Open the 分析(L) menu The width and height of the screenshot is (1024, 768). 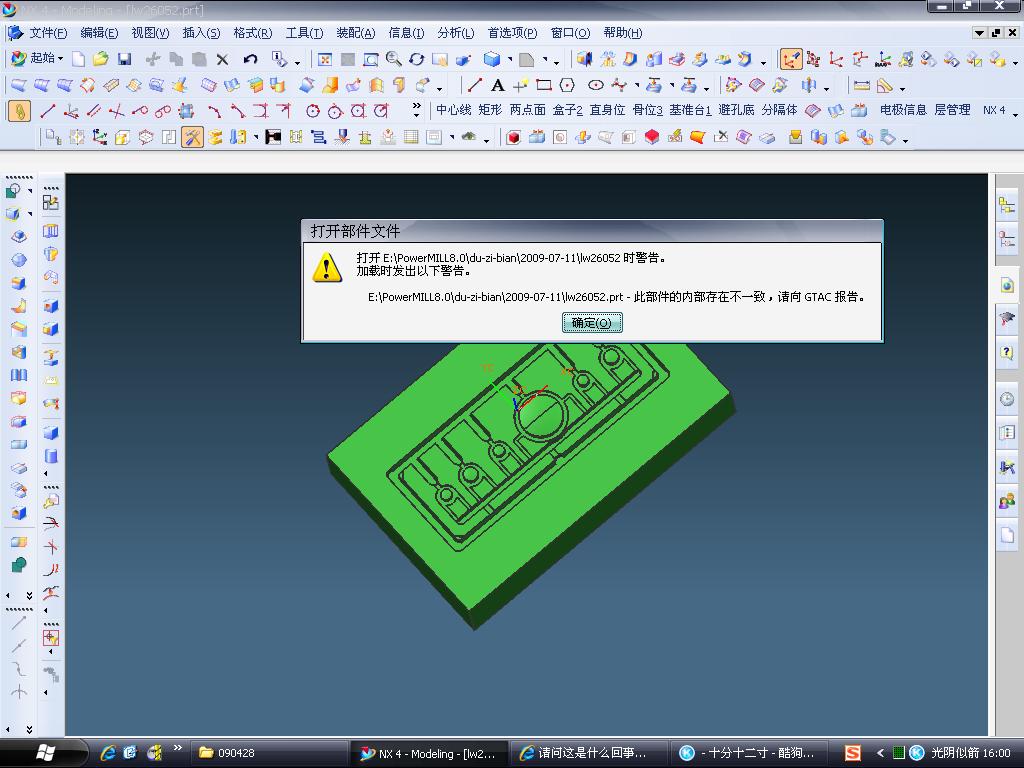[456, 33]
